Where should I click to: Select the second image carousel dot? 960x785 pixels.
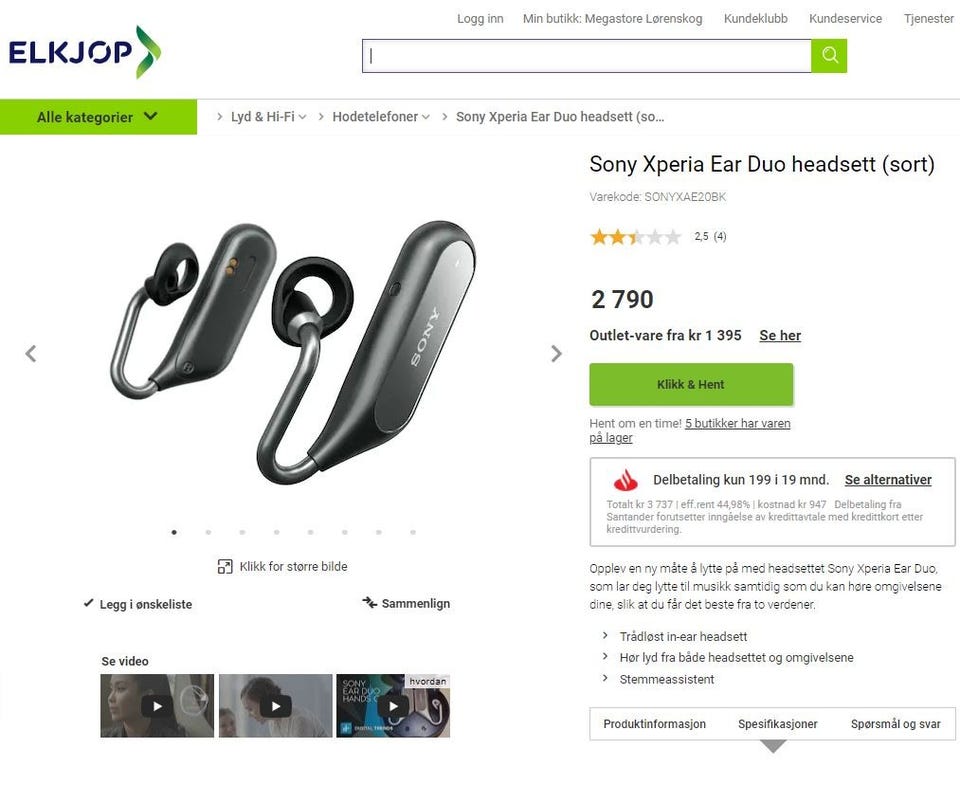pos(209,532)
